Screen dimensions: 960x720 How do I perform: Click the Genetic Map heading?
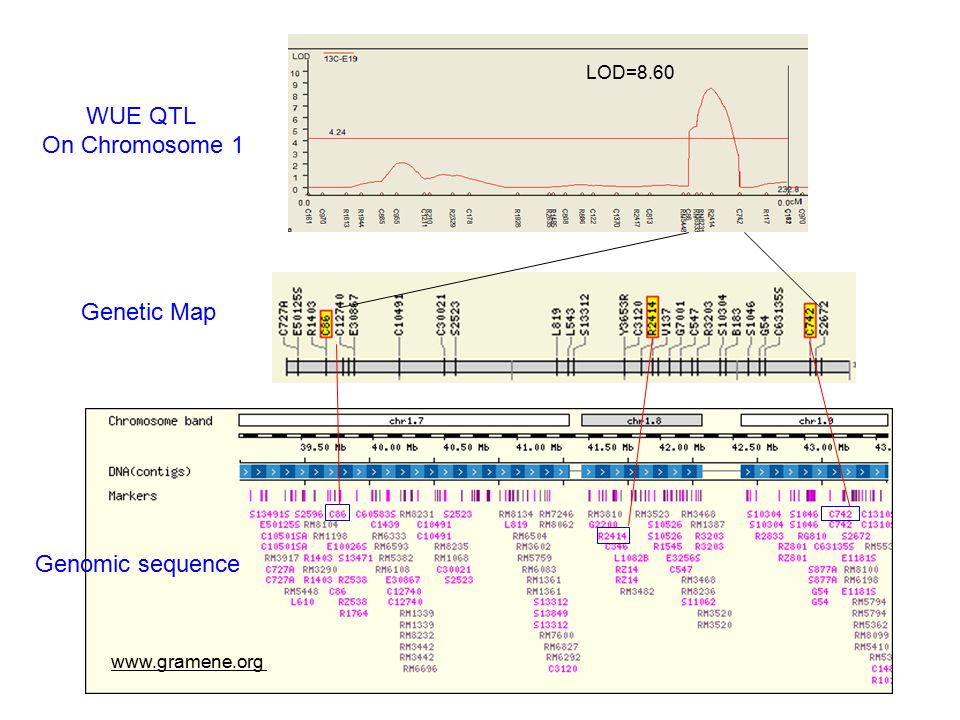point(148,312)
